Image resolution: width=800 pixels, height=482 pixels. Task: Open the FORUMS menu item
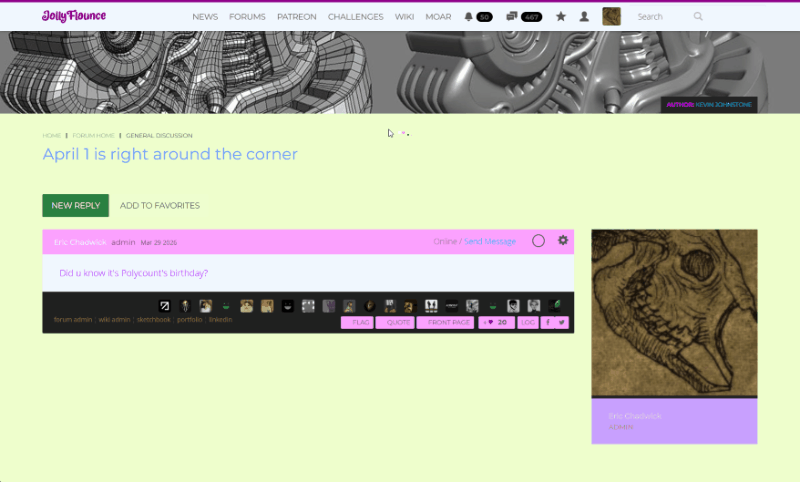click(x=247, y=17)
